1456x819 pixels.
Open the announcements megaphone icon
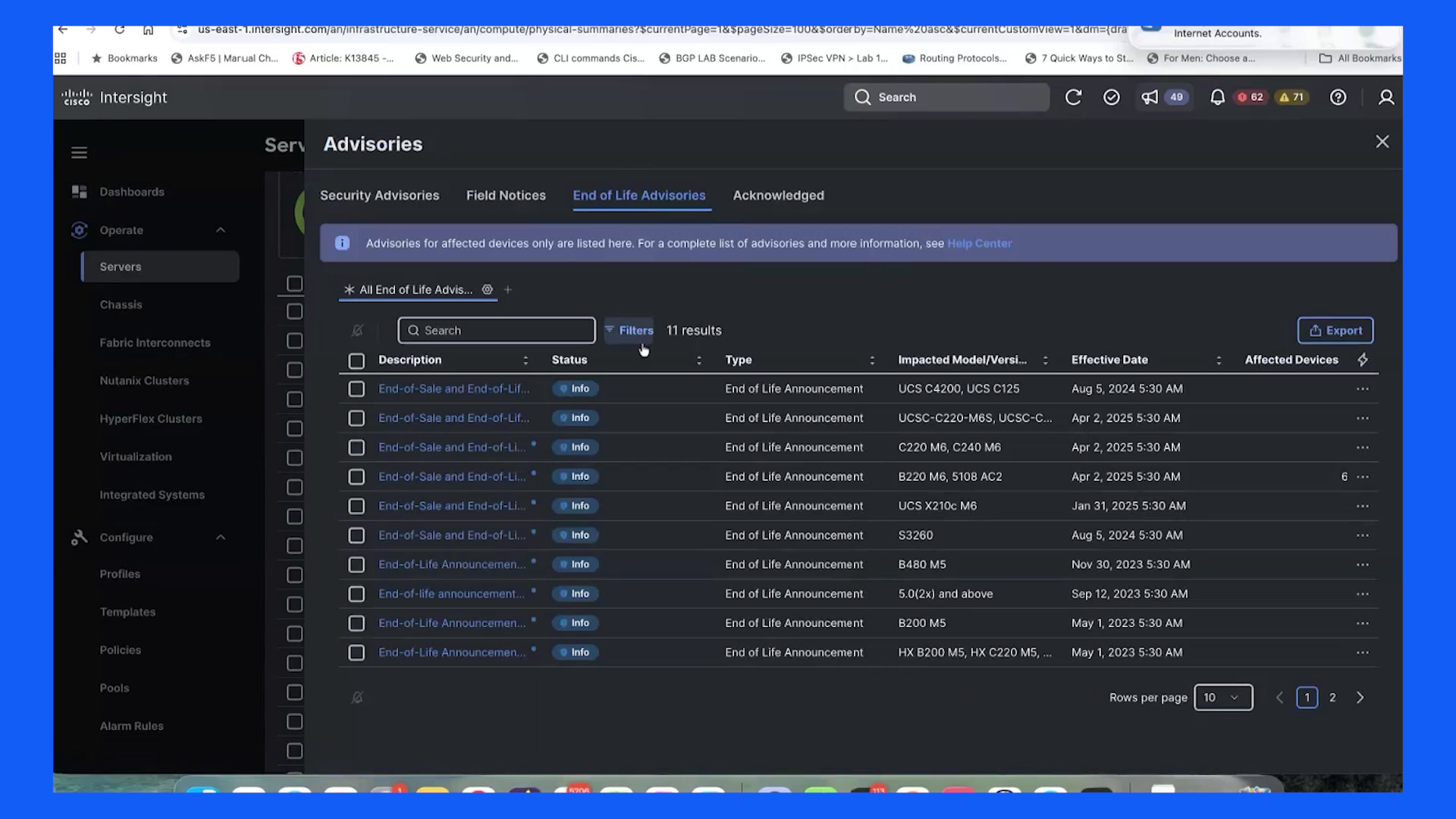point(1150,97)
